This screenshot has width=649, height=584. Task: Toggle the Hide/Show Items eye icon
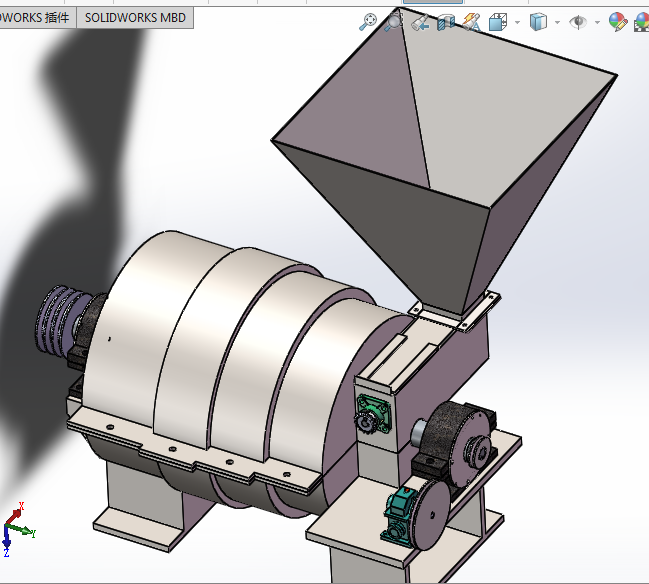click(578, 22)
